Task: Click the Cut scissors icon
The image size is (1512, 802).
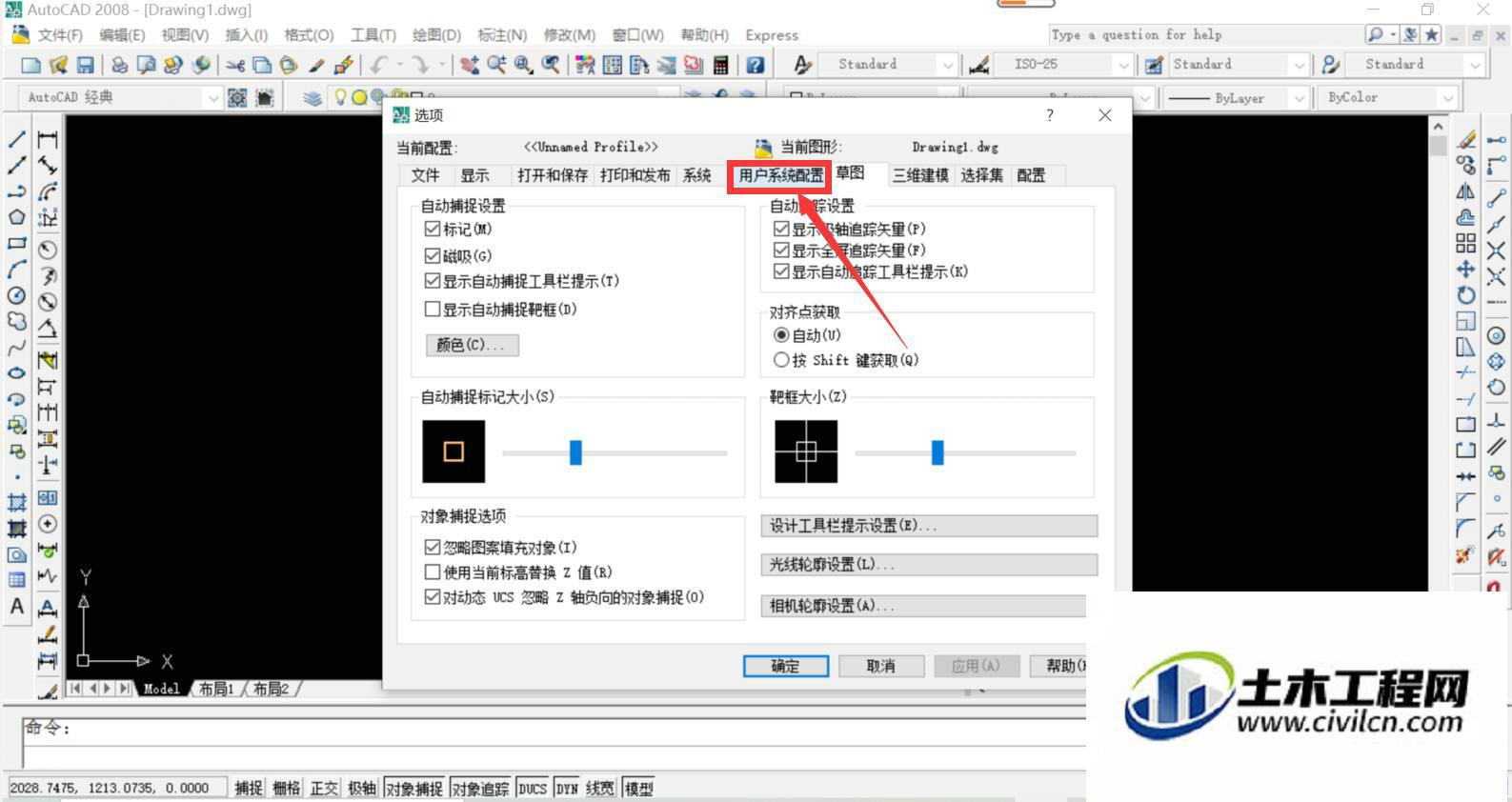Action: pos(235,65)
